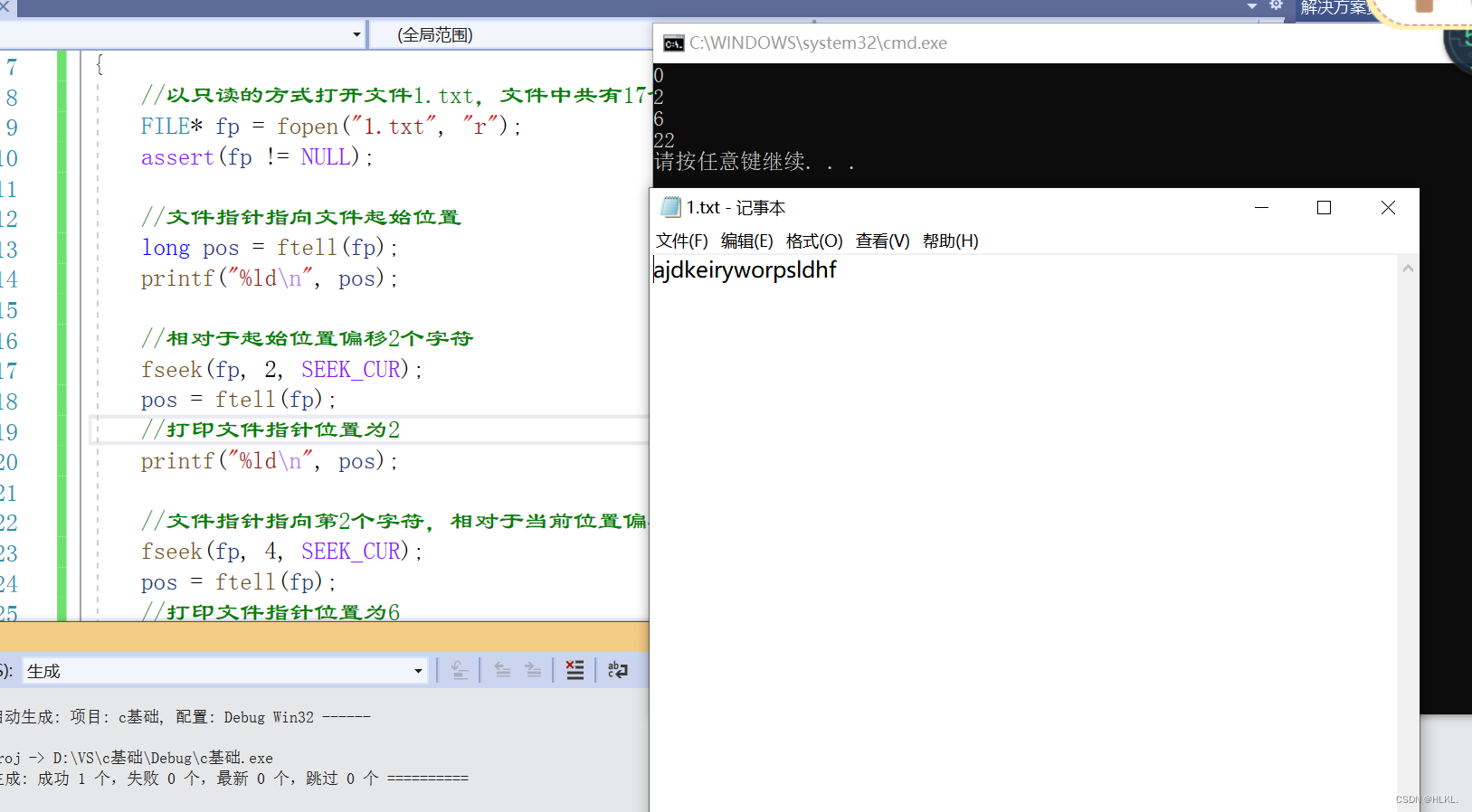Viewport: 1472px width, 812px height.
Task: Click the comment 文件指针指向文件起始位置
Action: click(301, 217)
